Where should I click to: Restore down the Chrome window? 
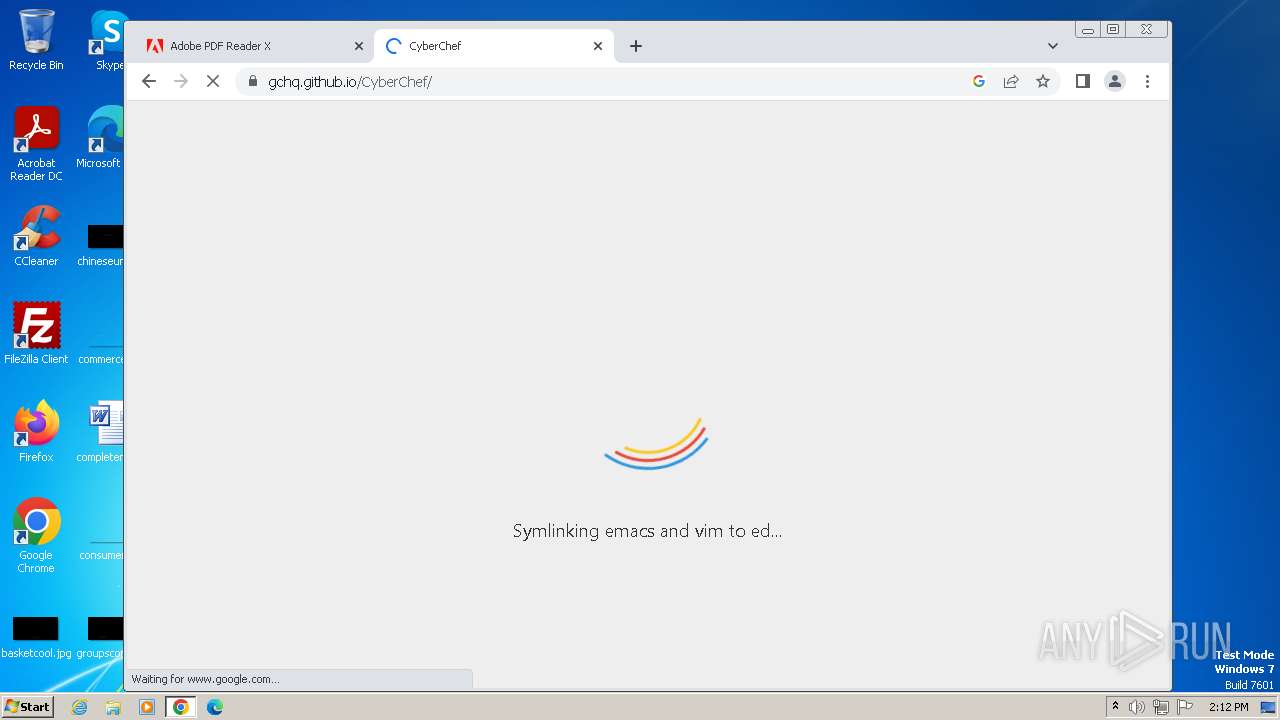coord(1113,30)
